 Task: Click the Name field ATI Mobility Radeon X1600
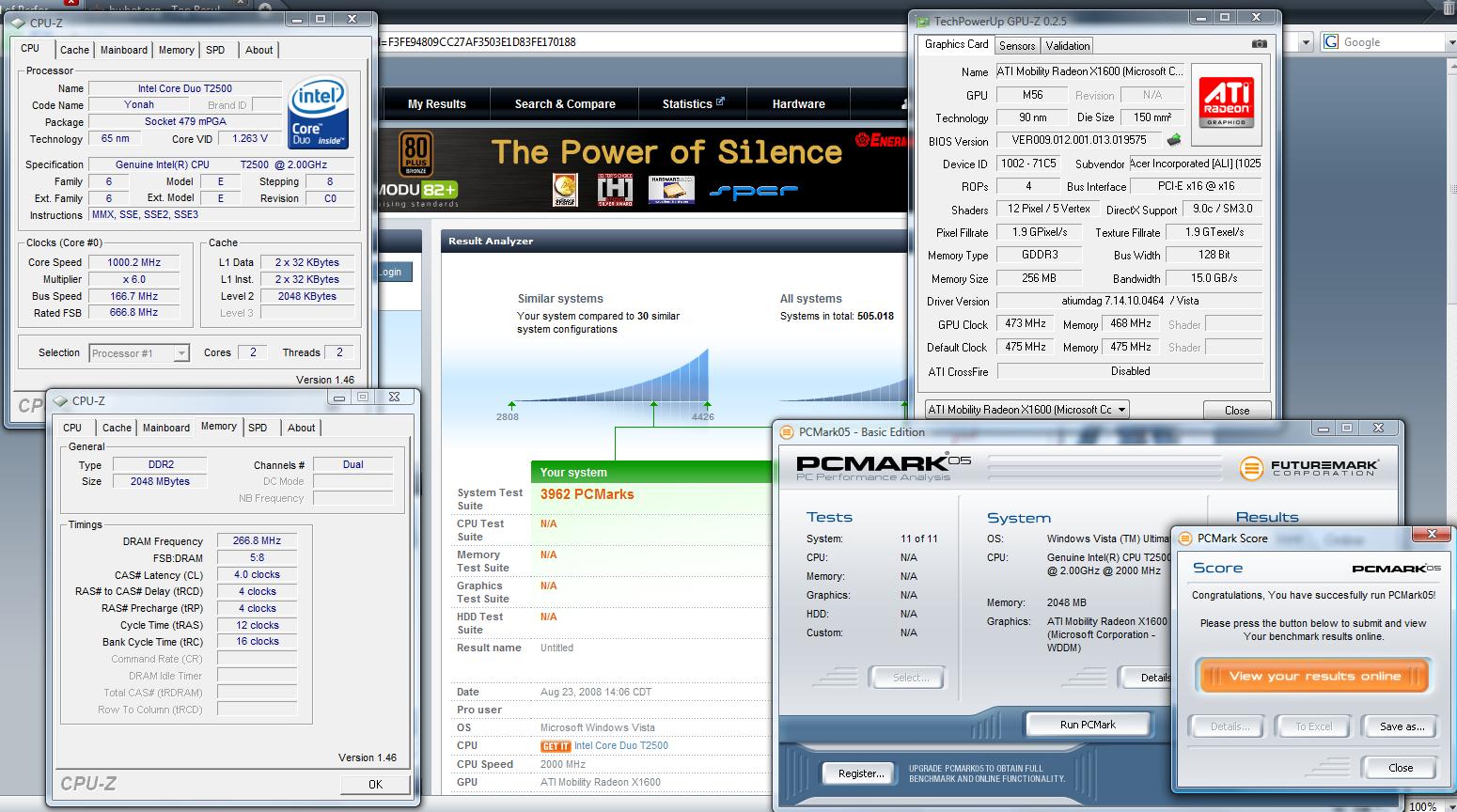click(x=1089, y=71)
